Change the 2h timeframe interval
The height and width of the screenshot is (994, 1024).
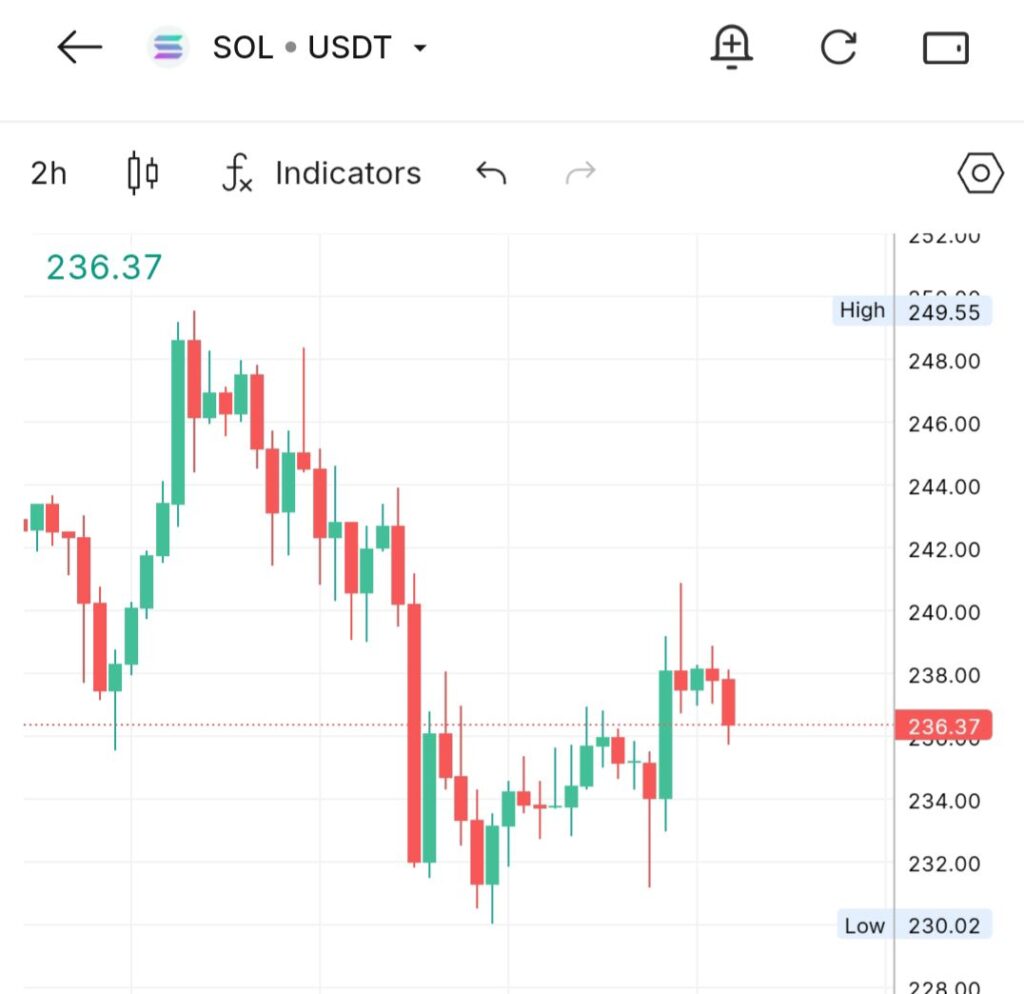click(x=48, y=173)
